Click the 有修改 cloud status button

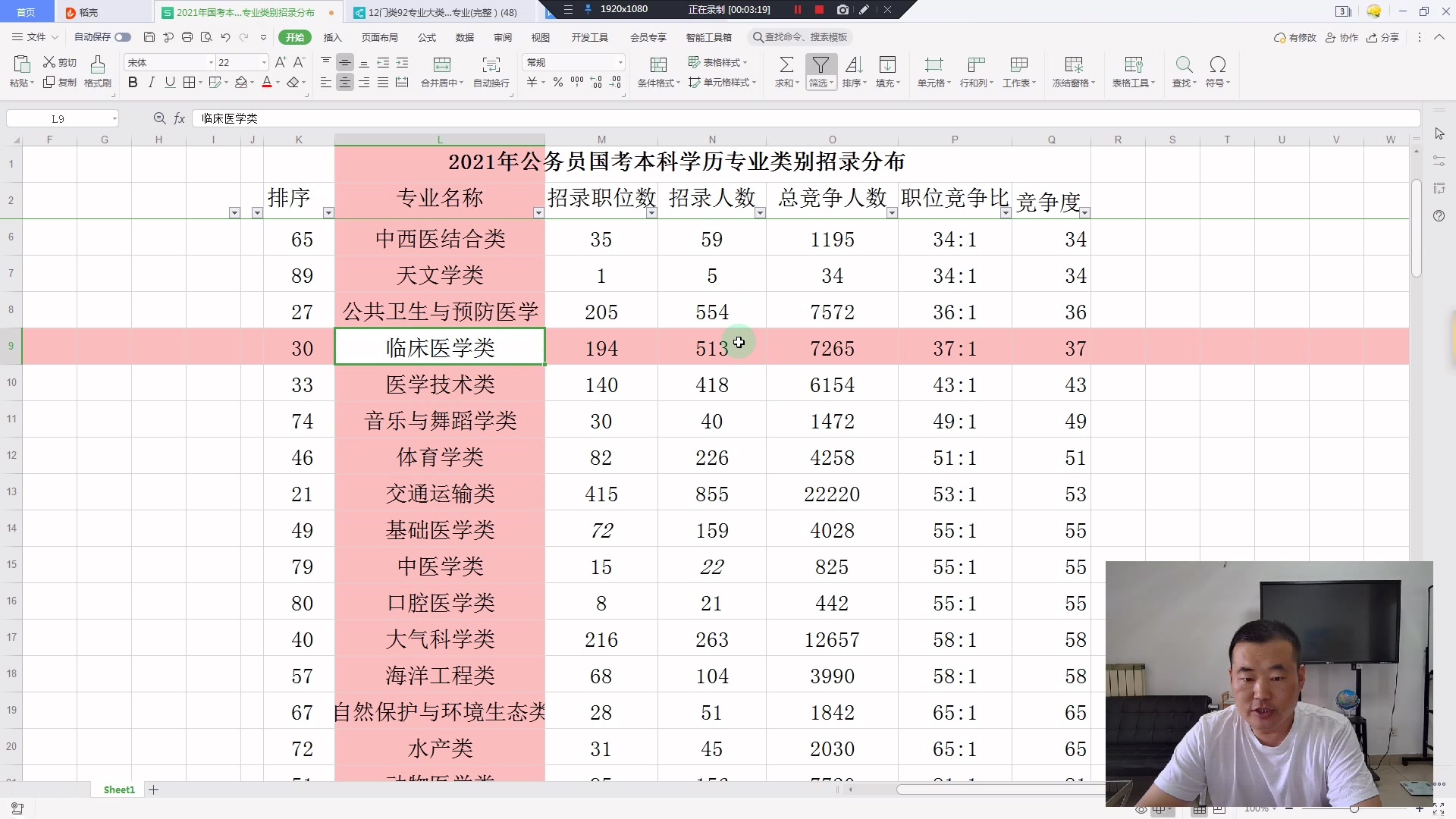tap(1295, 37)
